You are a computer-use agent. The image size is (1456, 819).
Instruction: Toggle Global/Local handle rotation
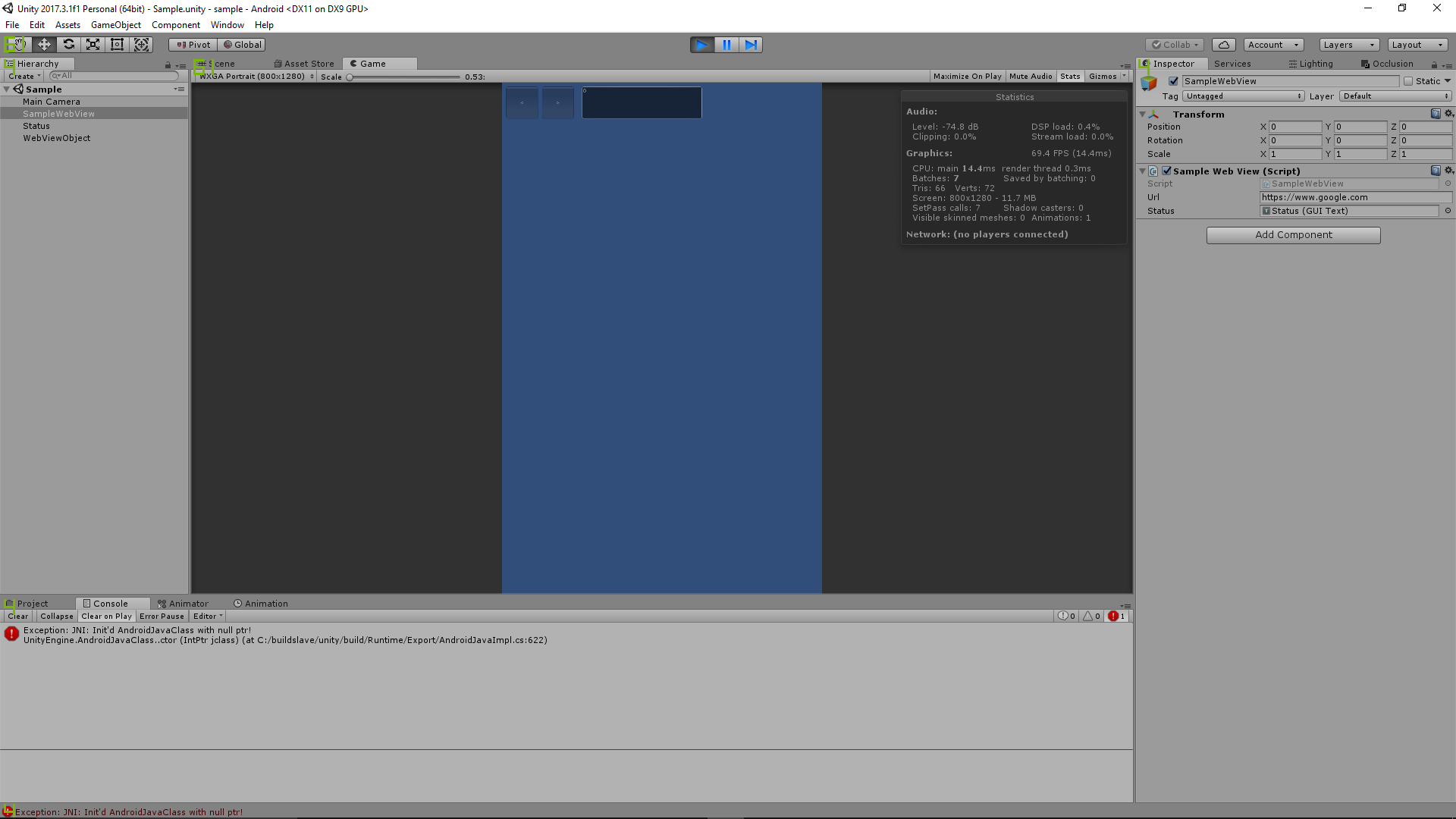tap(242, 45)
